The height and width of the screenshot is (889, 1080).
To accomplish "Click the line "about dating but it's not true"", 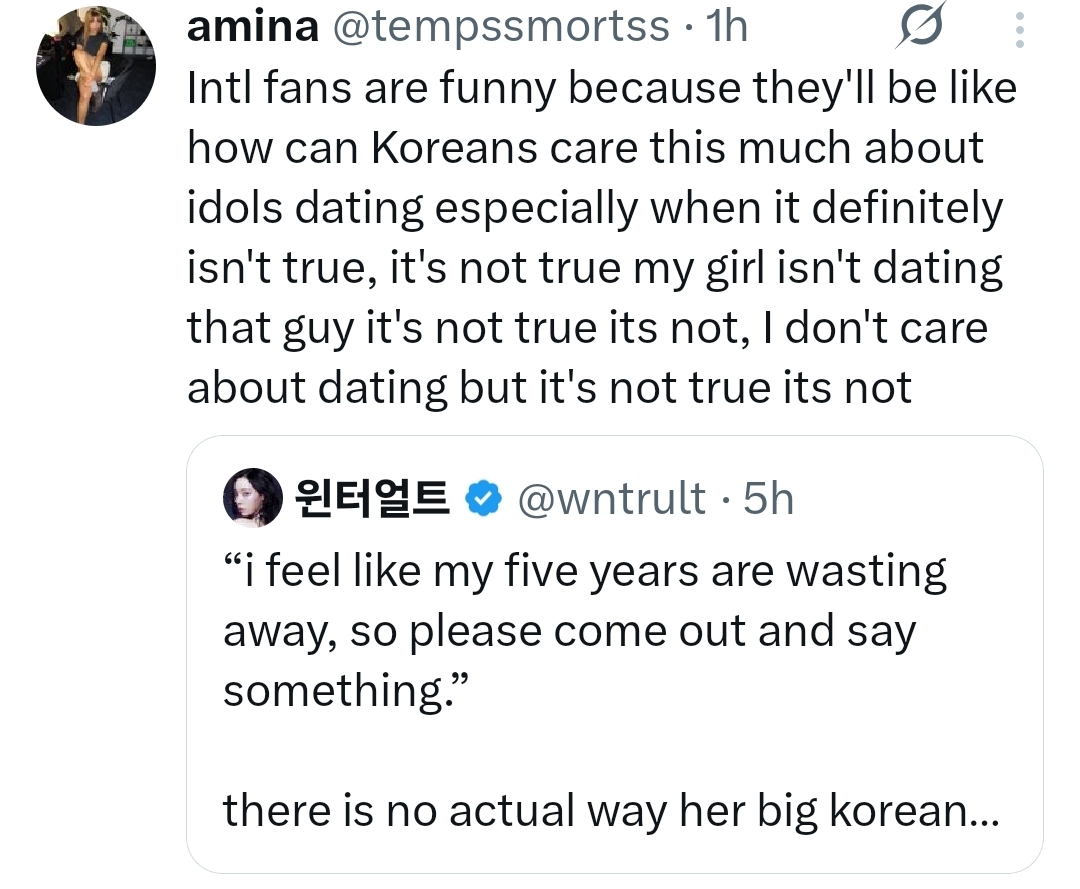I will click(550, 388).
